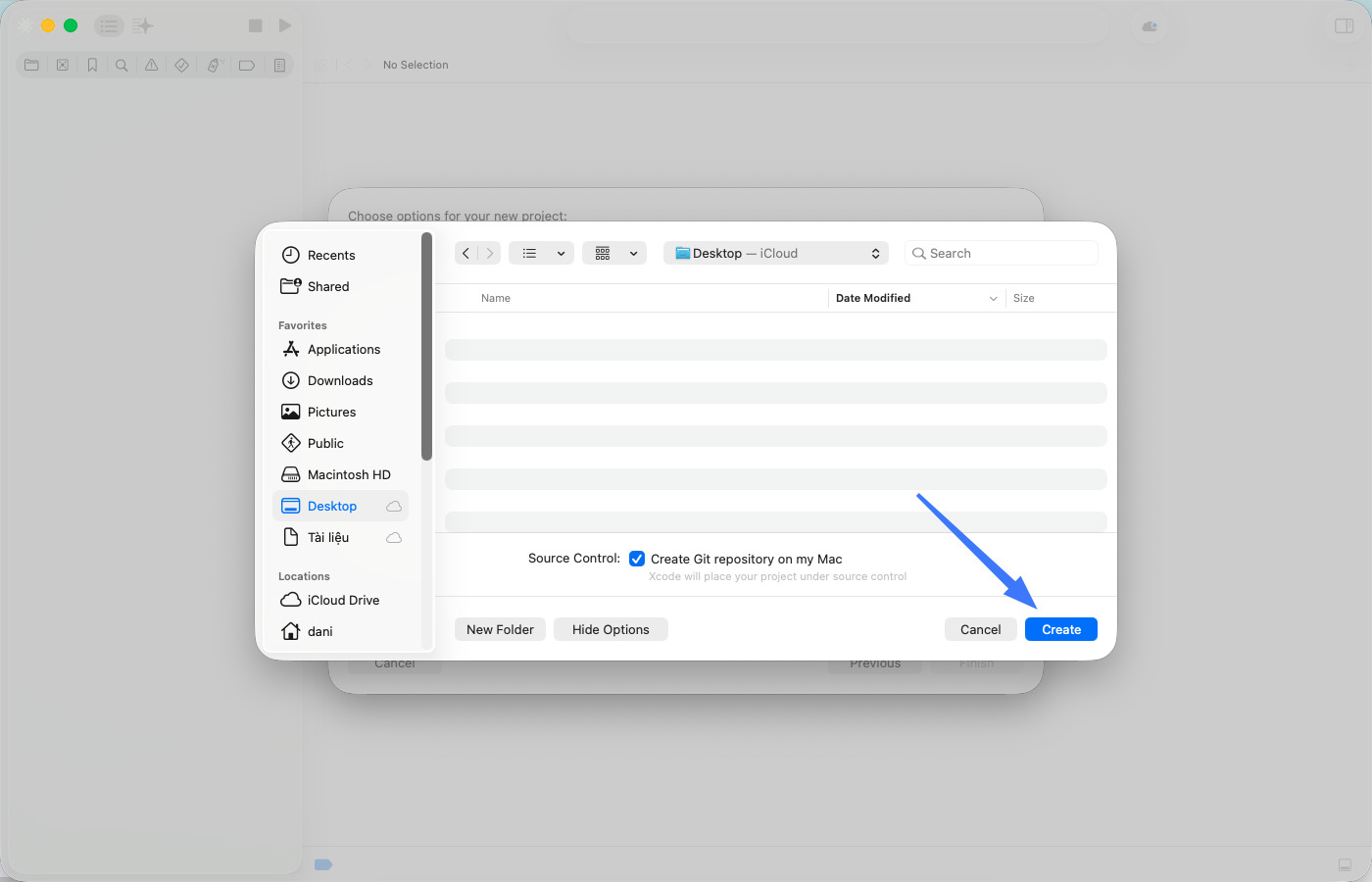
Task: Create a New Folder
Action: (x=500, y=629)
